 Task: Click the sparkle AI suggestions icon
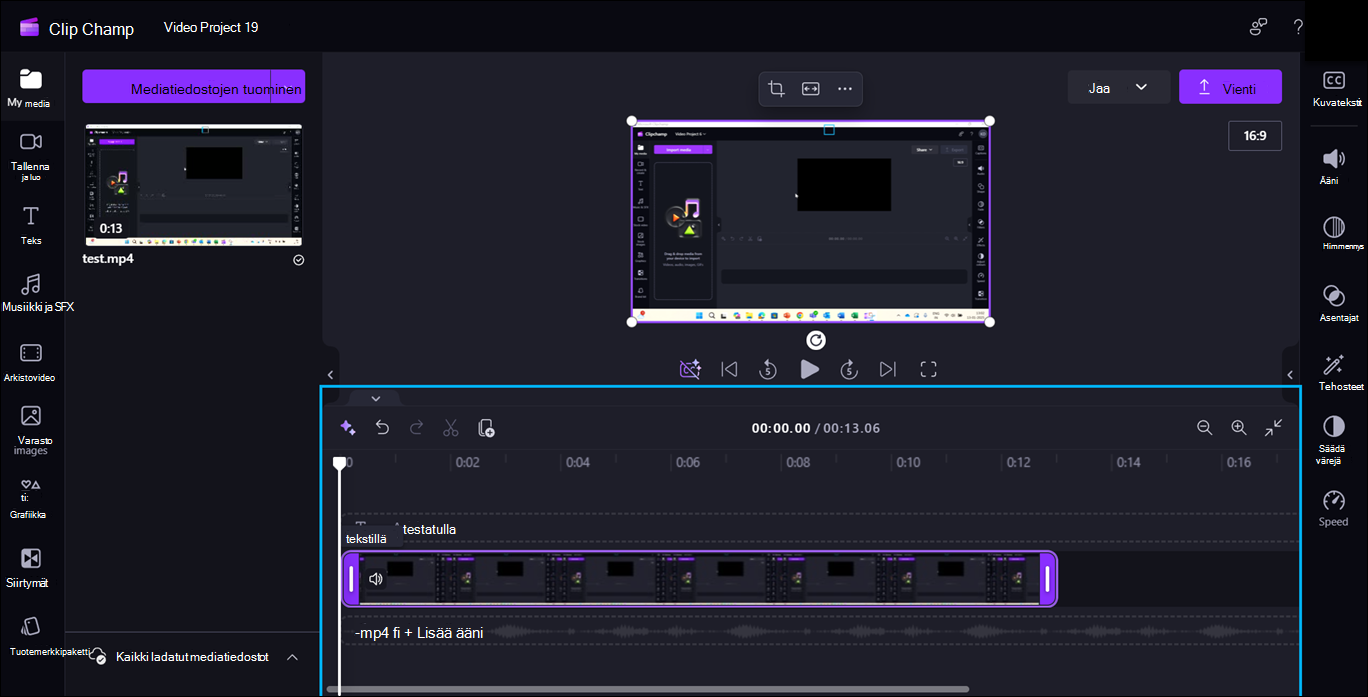[x=348, y=428]
